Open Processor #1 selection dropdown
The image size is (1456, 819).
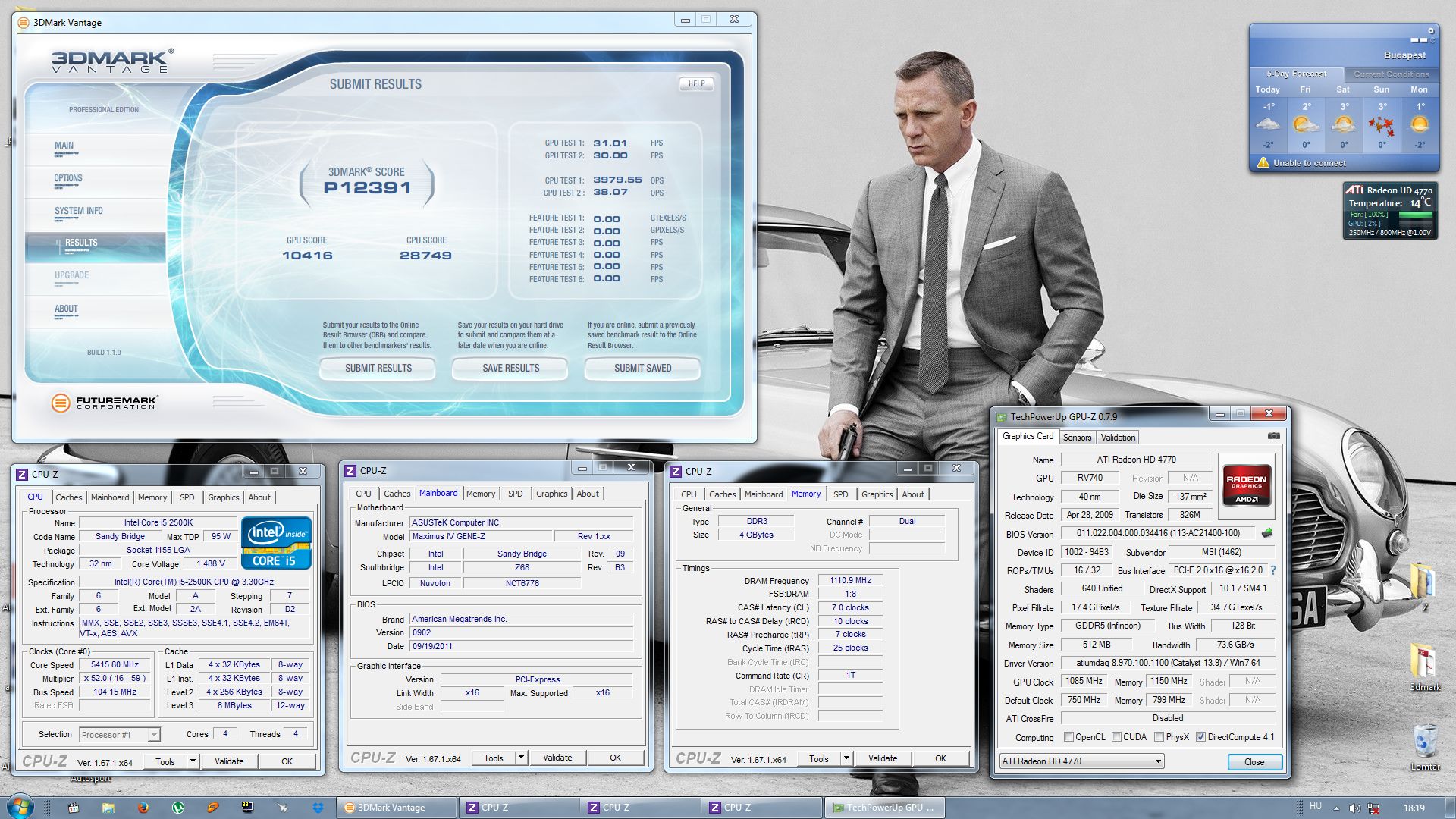pos(120,734)
